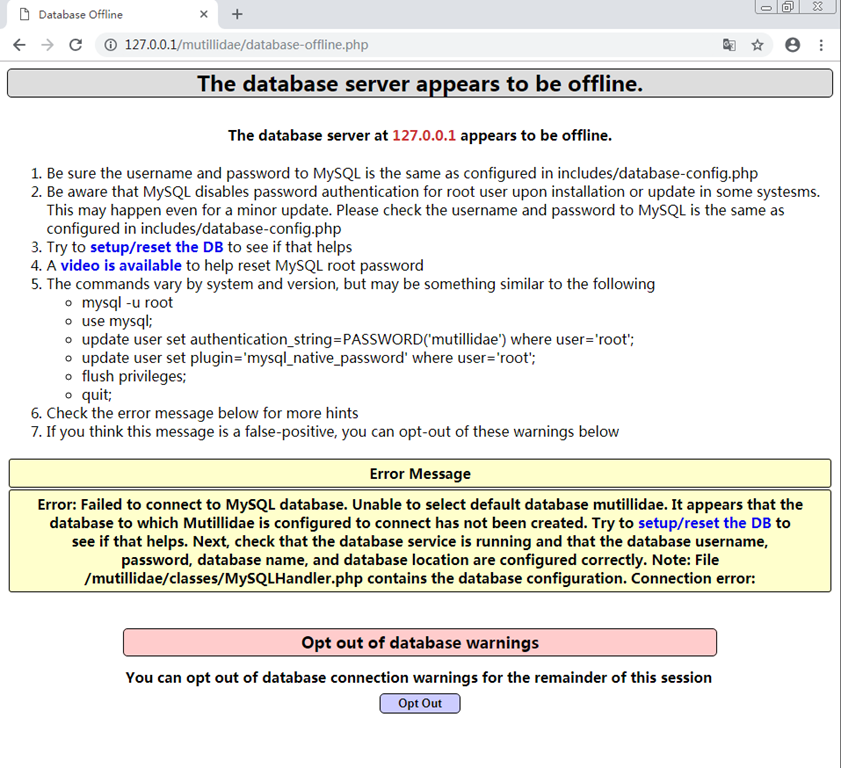
Task: Click the authentication_string update command
Action: tap(358, 339)
